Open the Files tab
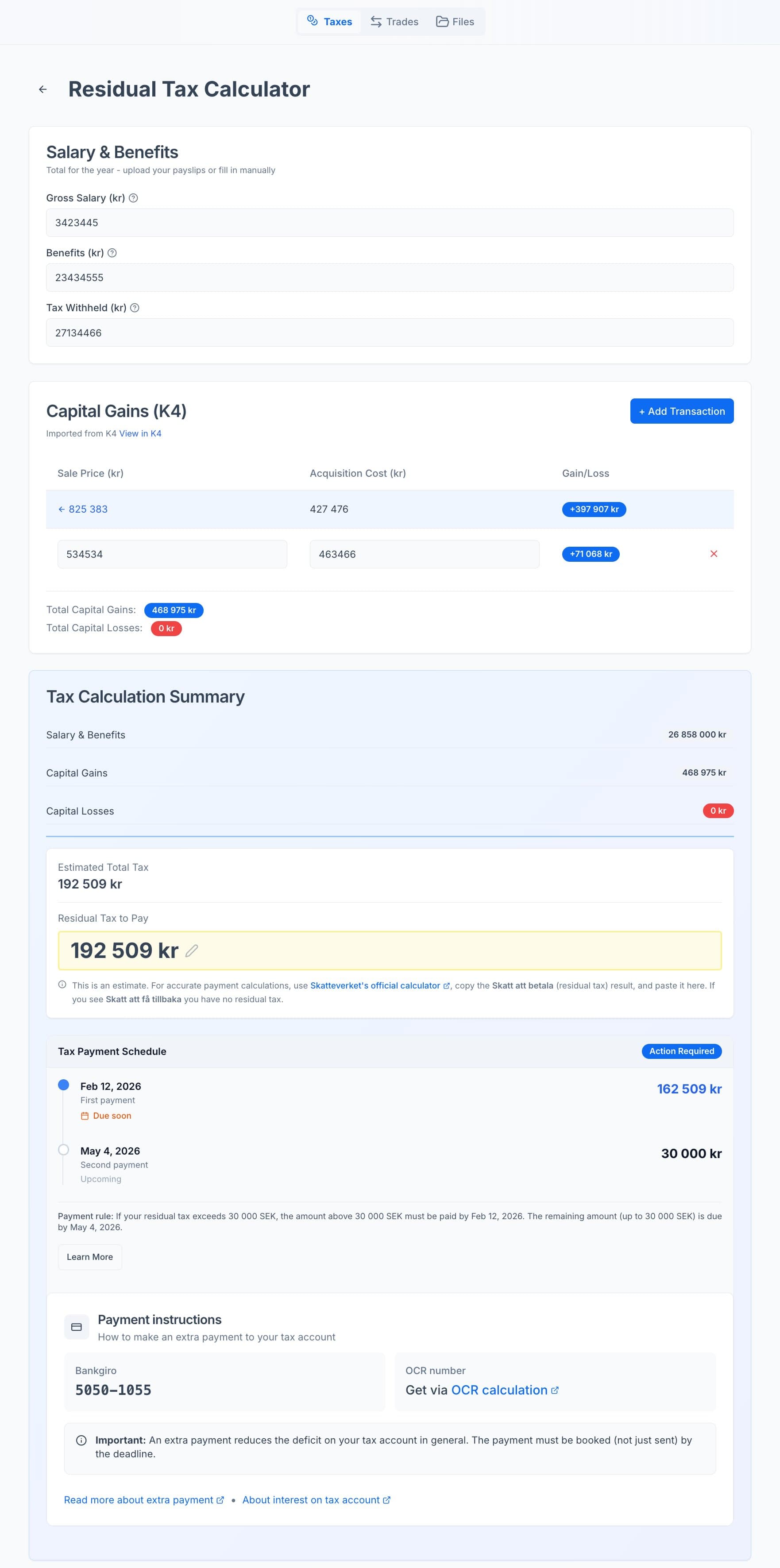The height and width of the screenshot is (1568, 780). pyautogui.click(x=455, y=22)
